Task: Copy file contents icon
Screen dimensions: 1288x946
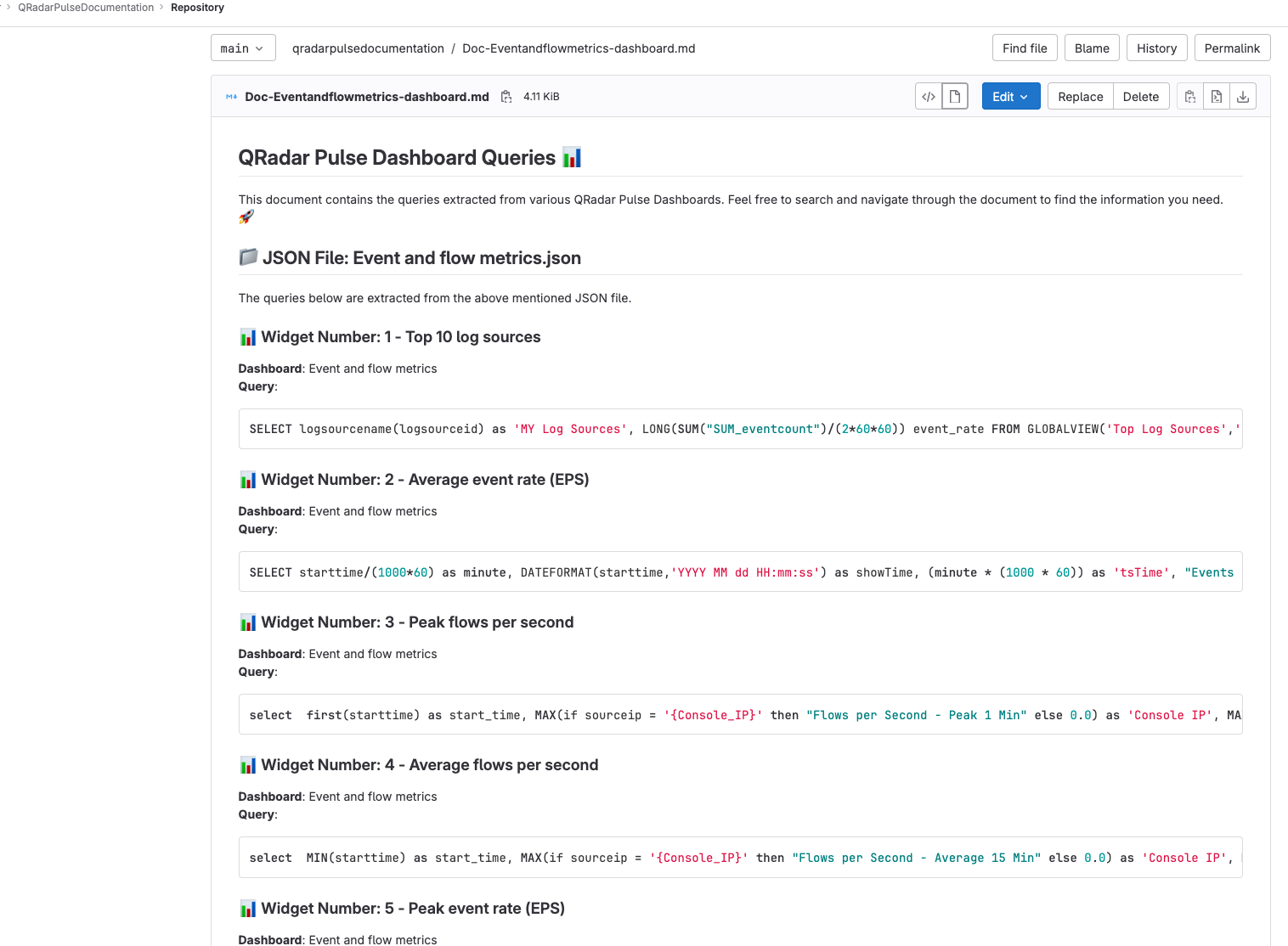Action: tap(1190, 97)
